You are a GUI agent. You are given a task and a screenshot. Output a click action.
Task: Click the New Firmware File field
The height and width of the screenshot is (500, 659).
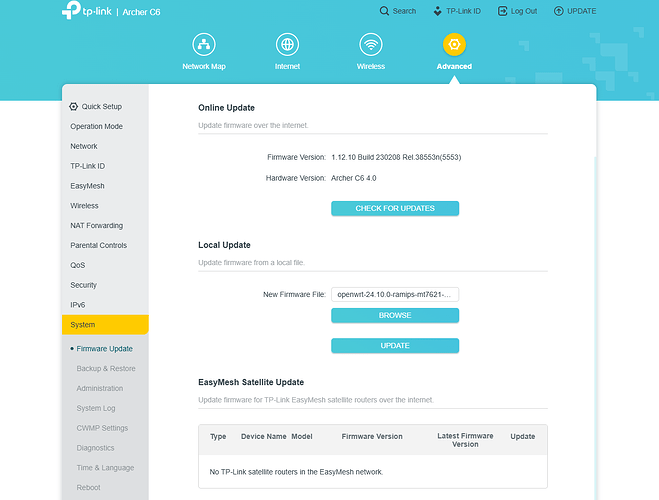point(395,295)
